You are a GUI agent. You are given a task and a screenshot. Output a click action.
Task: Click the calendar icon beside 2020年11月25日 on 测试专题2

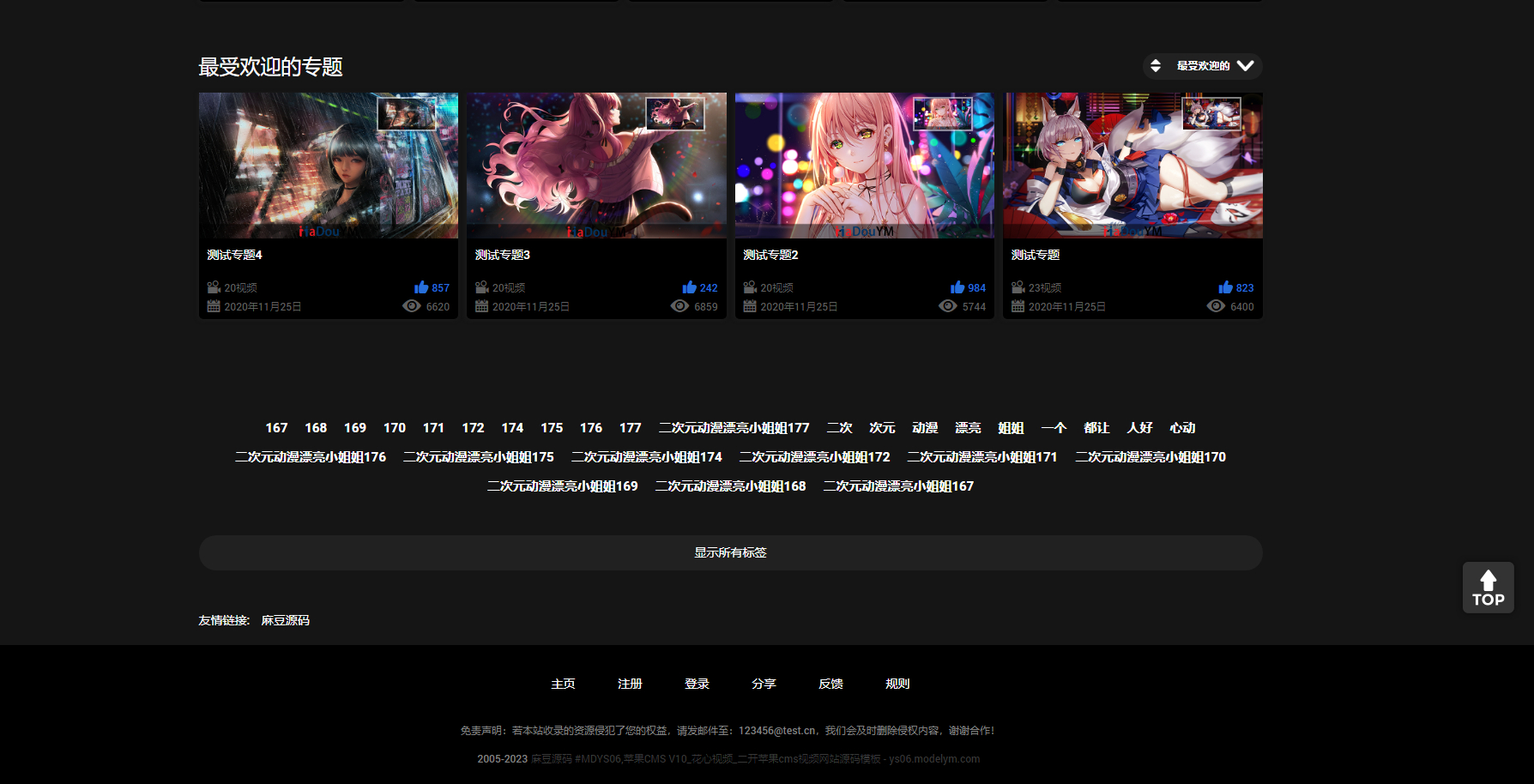pyautogui.click(x=749, y=306)
